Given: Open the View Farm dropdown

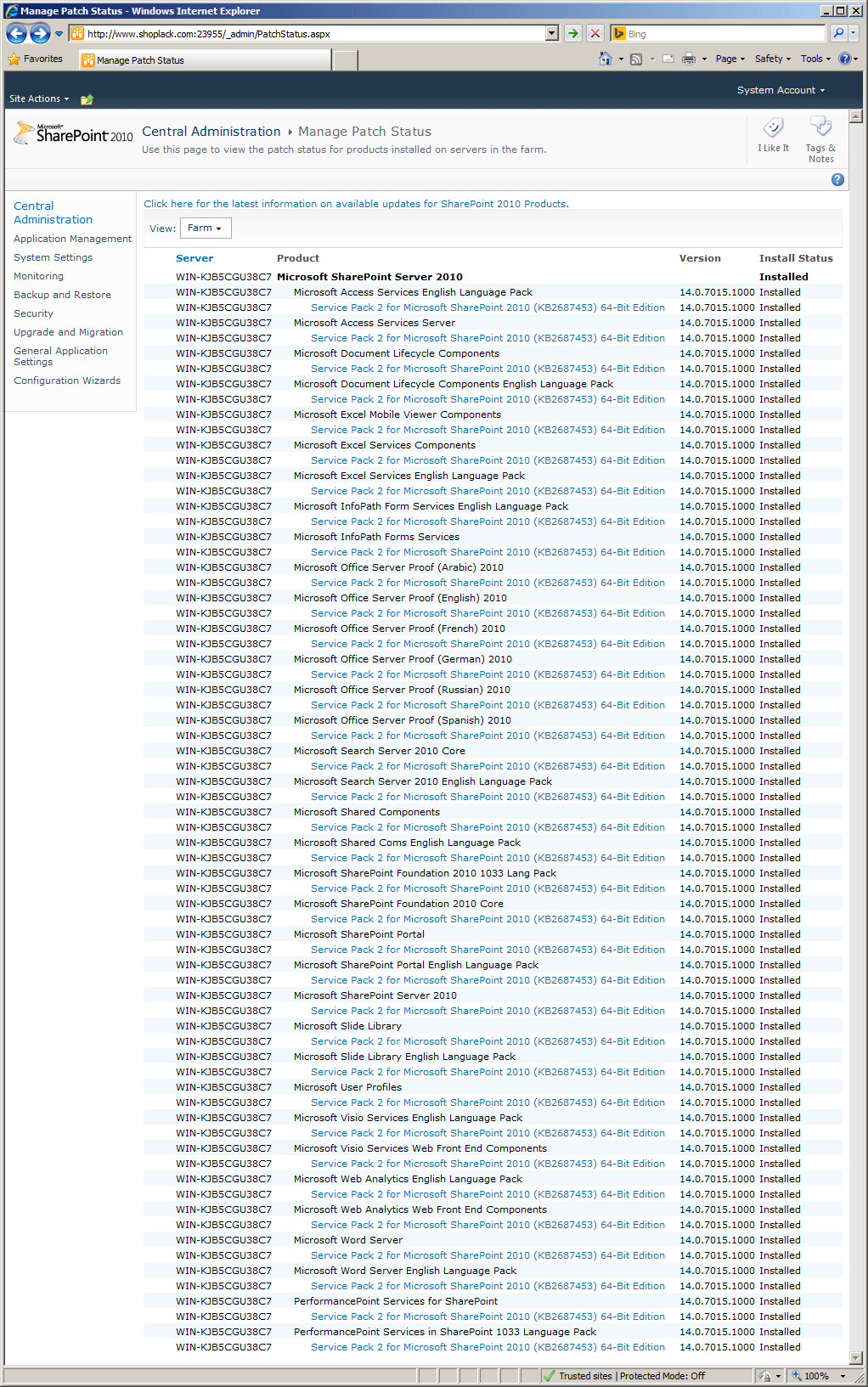Looking at the screenshot, I should tap(206, 228).
